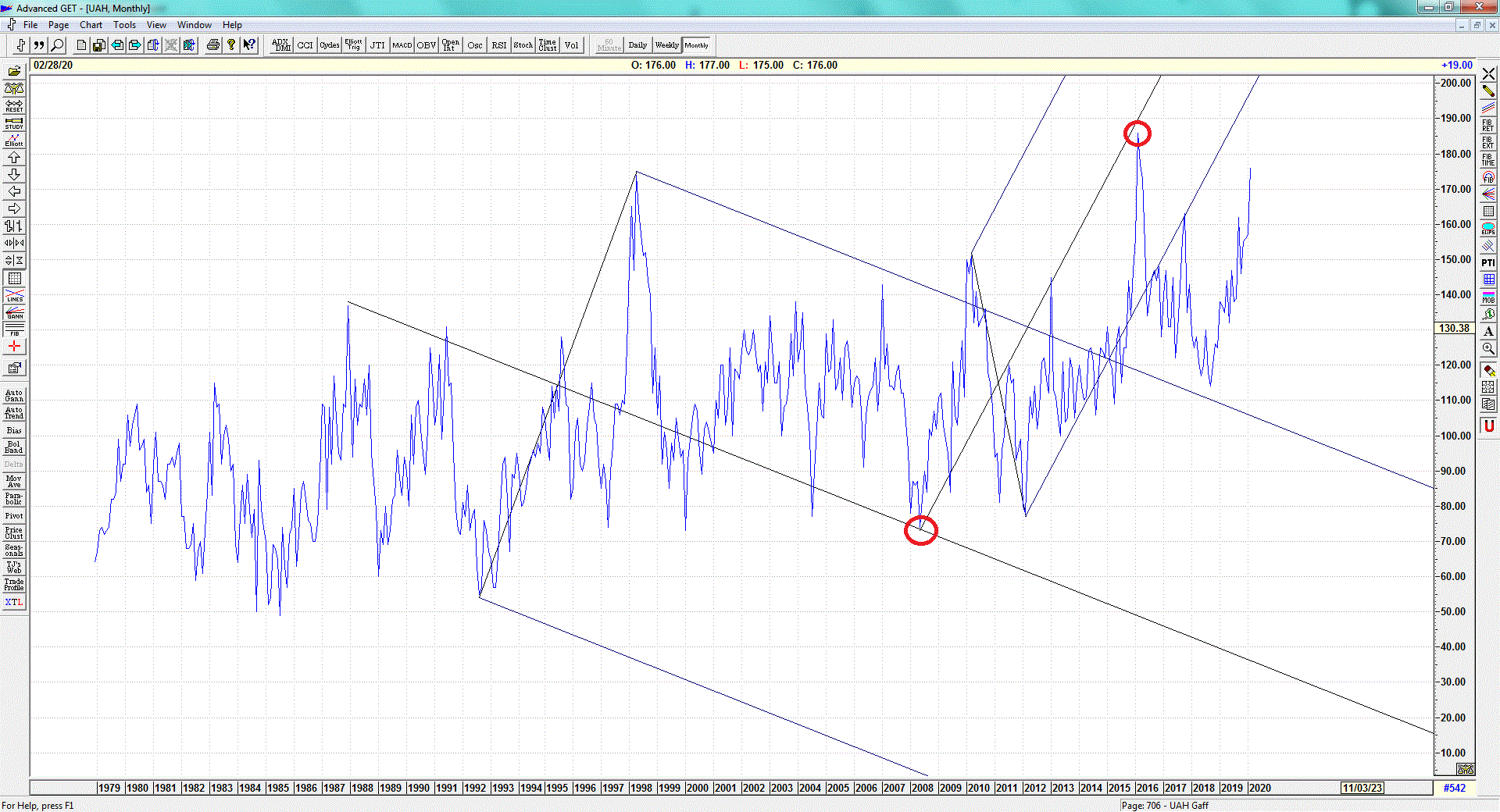Click the Cycles study button
The image size is (1500, 812).
[330, 45]
